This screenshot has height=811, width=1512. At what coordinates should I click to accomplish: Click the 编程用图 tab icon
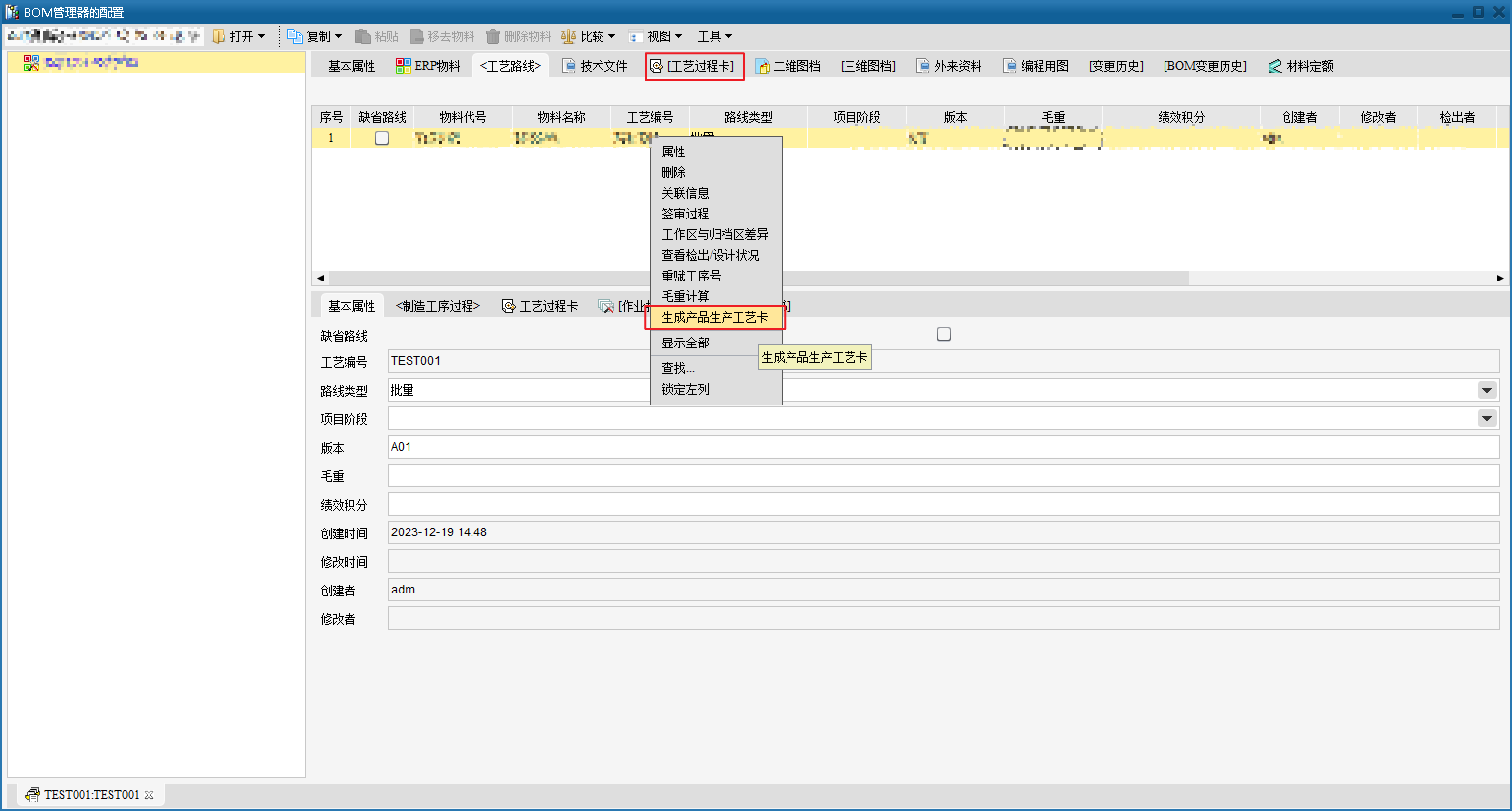(x=1009, y=66)
